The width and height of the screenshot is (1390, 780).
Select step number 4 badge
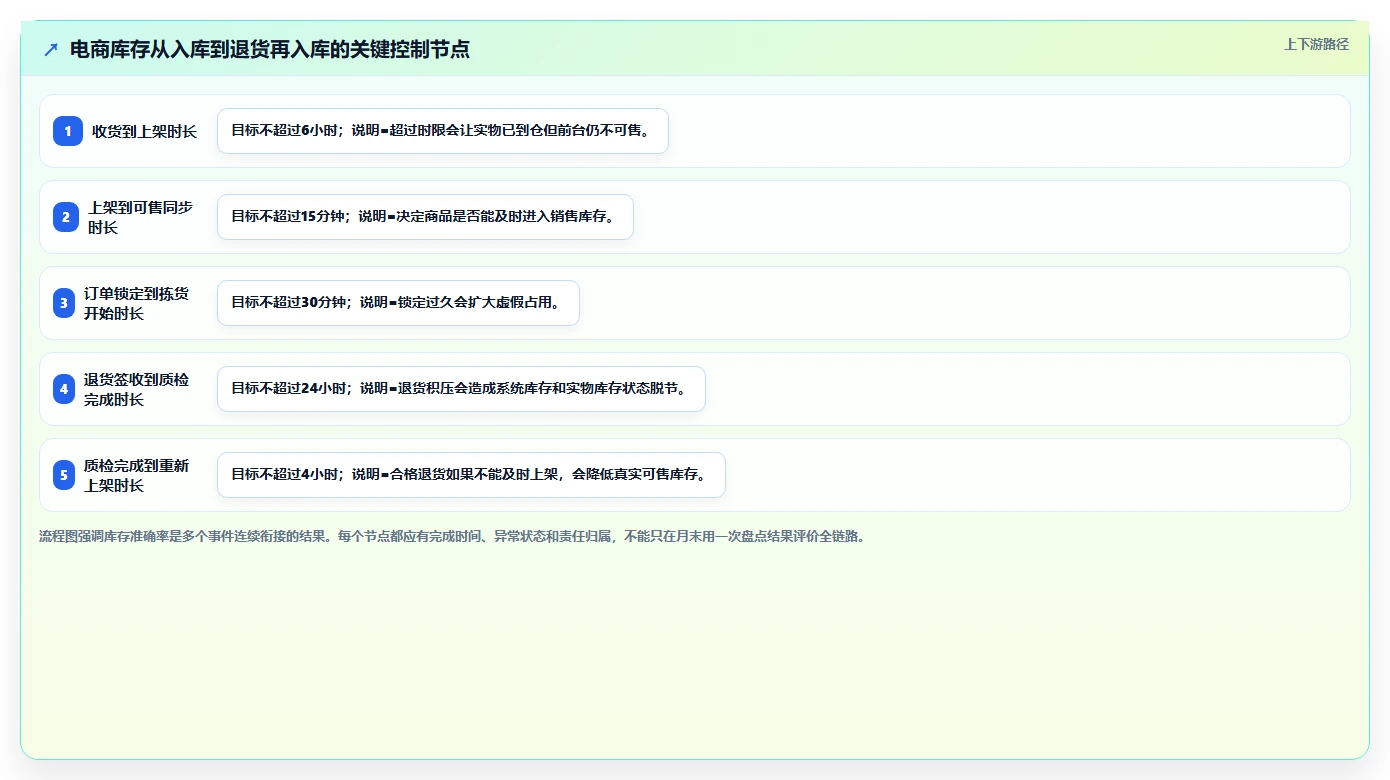(x=64, y=389)
